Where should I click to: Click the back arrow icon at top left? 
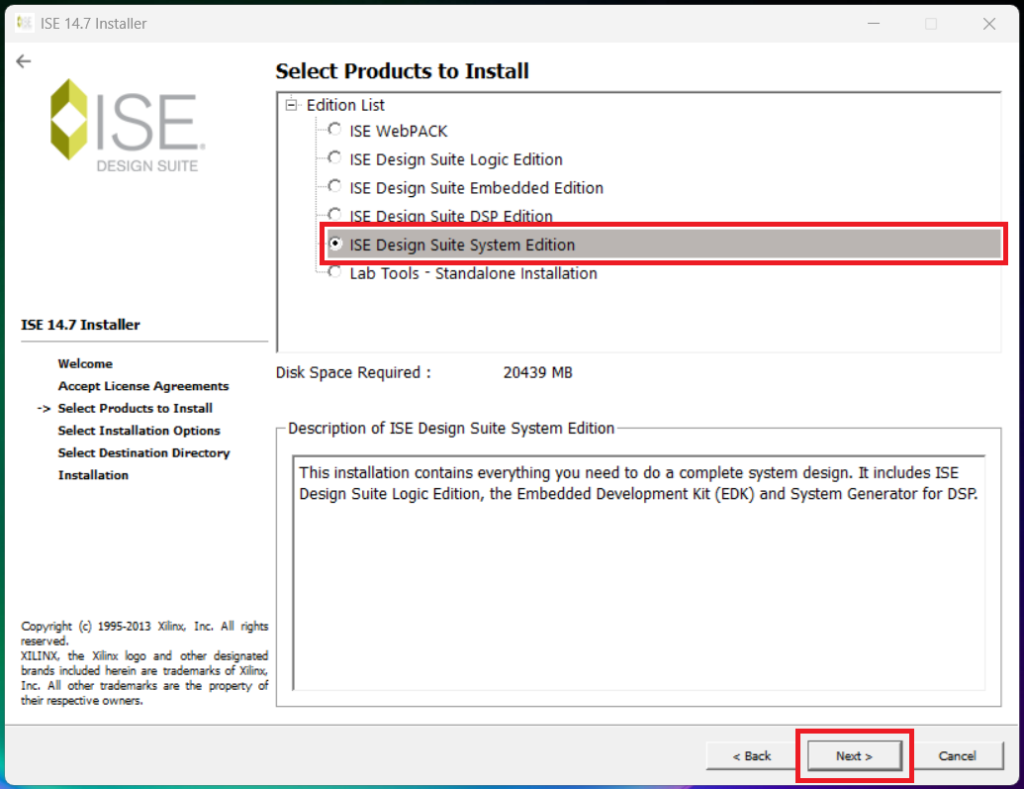tap(24, 61)
